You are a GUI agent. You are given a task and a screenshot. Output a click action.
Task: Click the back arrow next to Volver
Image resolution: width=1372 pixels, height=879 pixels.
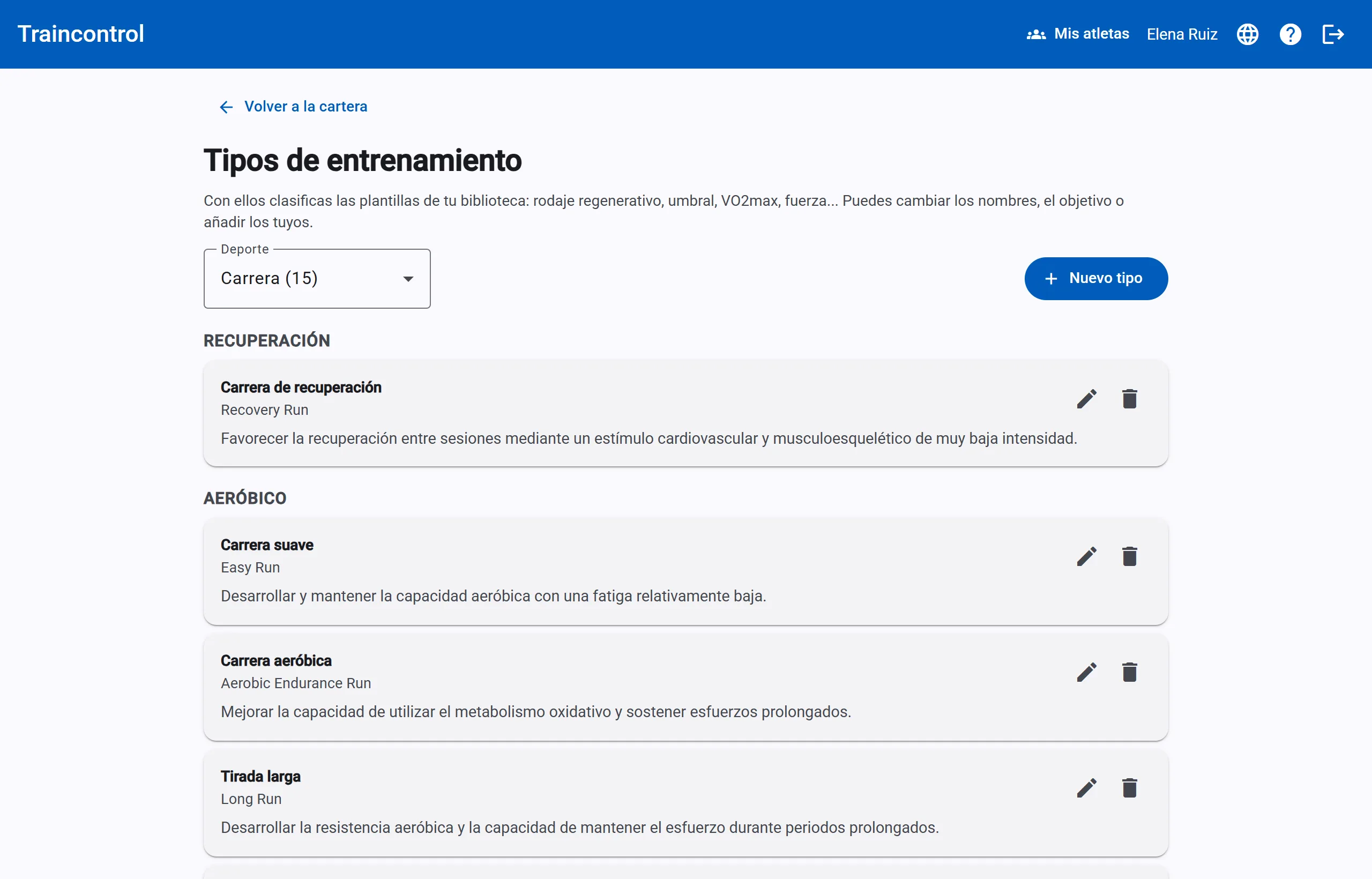pos(227,107)
